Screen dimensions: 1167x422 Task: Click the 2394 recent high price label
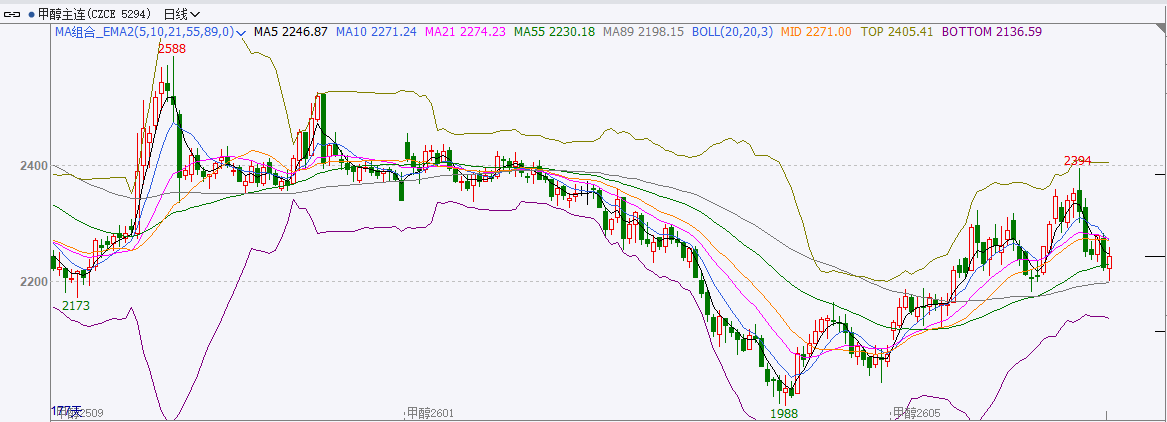(x=1077, y=160)
